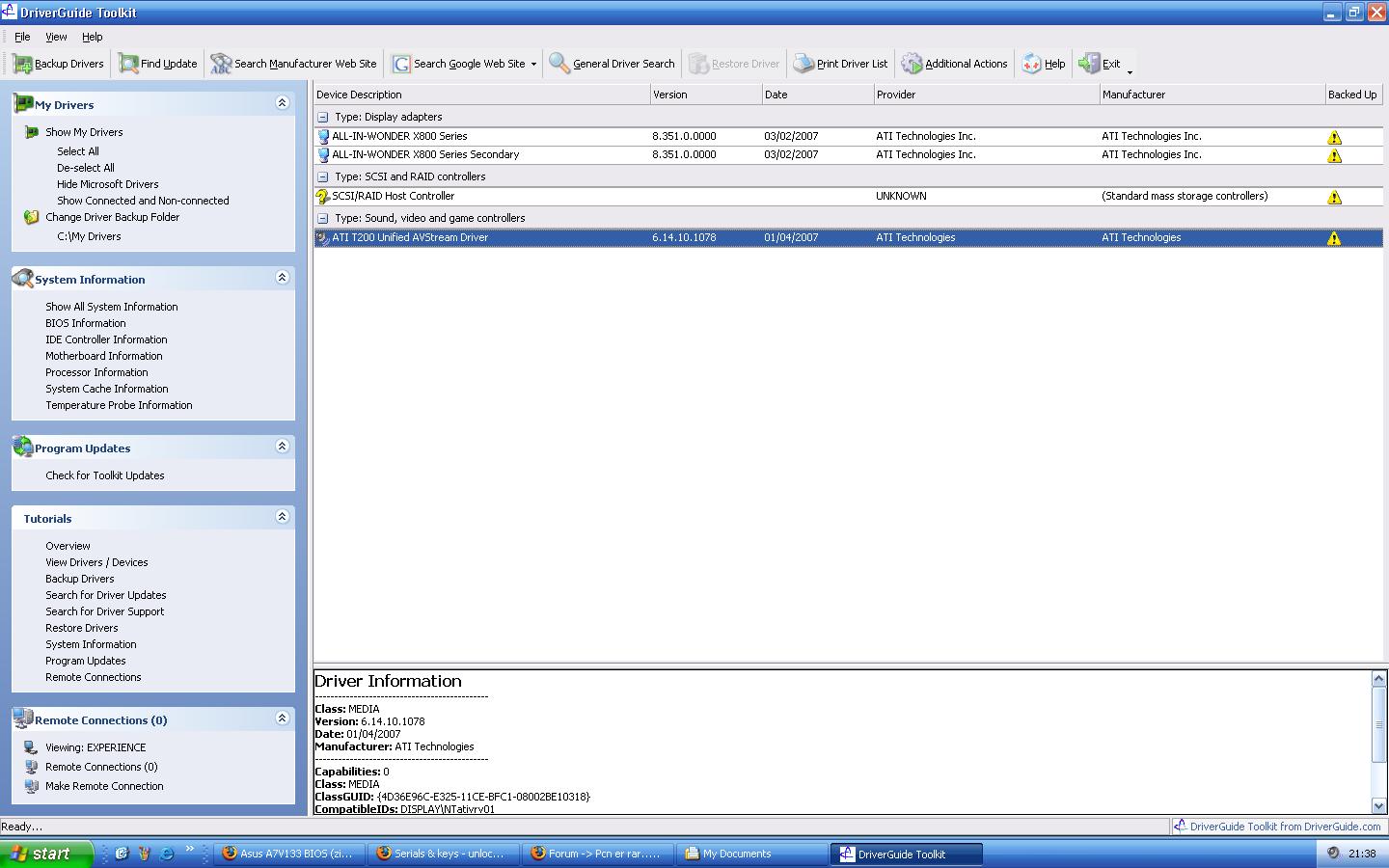Sort by Device Description column header
Viewport: 1389px width, 868px height.
tap(481, 95)
